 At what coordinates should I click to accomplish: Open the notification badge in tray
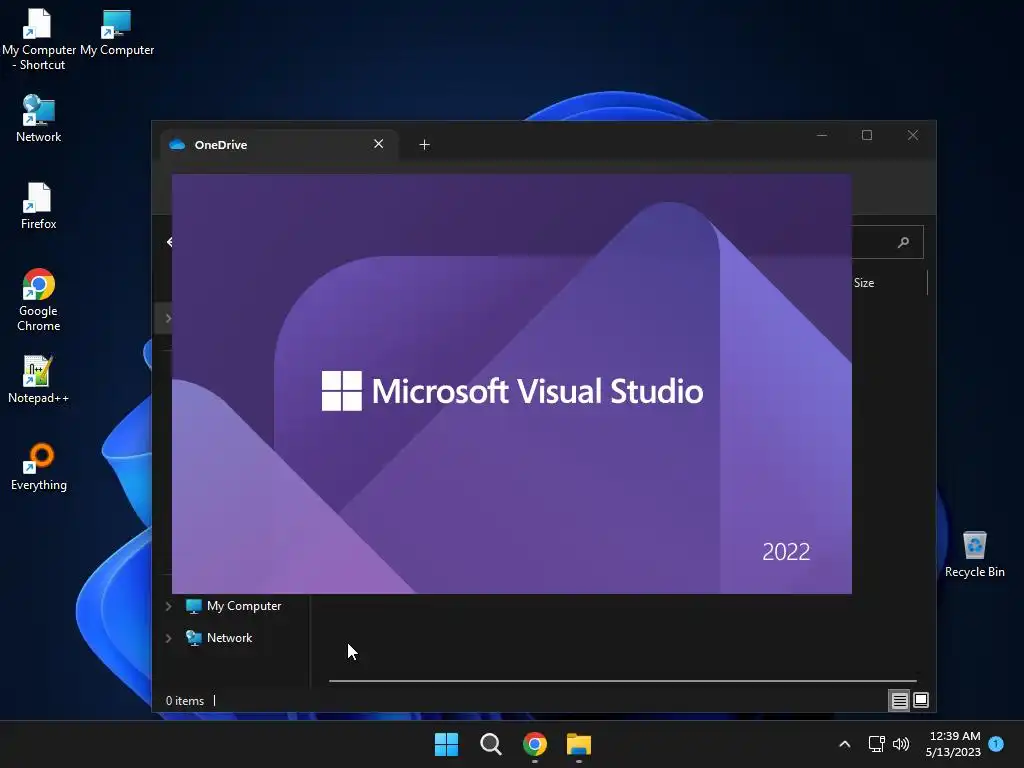coord(997,743)
